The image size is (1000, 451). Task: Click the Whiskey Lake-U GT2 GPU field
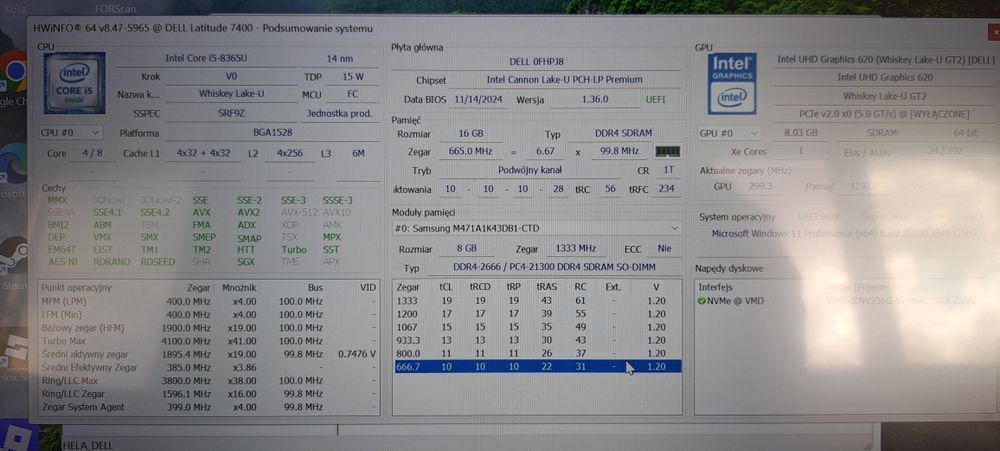pyautogui.click(x=885, y=96)
